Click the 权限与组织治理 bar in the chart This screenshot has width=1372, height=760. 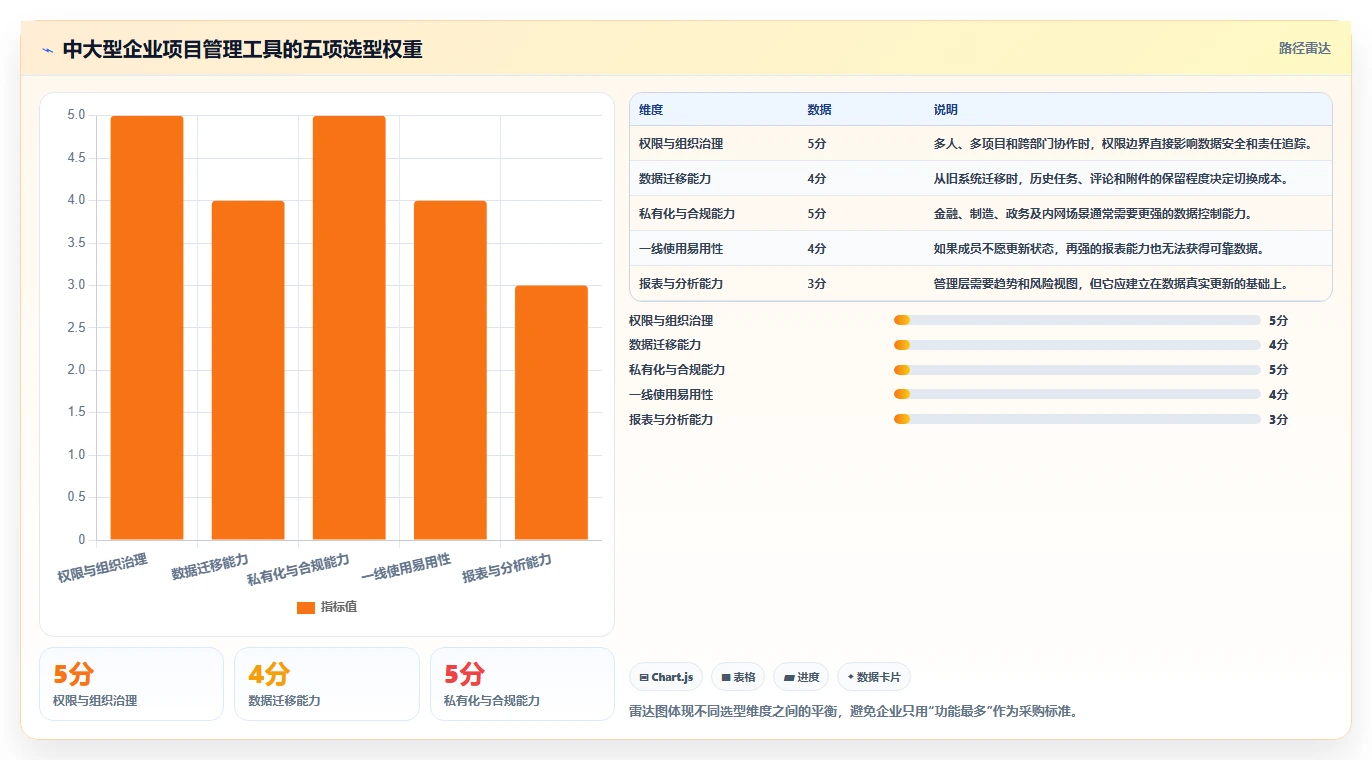coord(147,328)
